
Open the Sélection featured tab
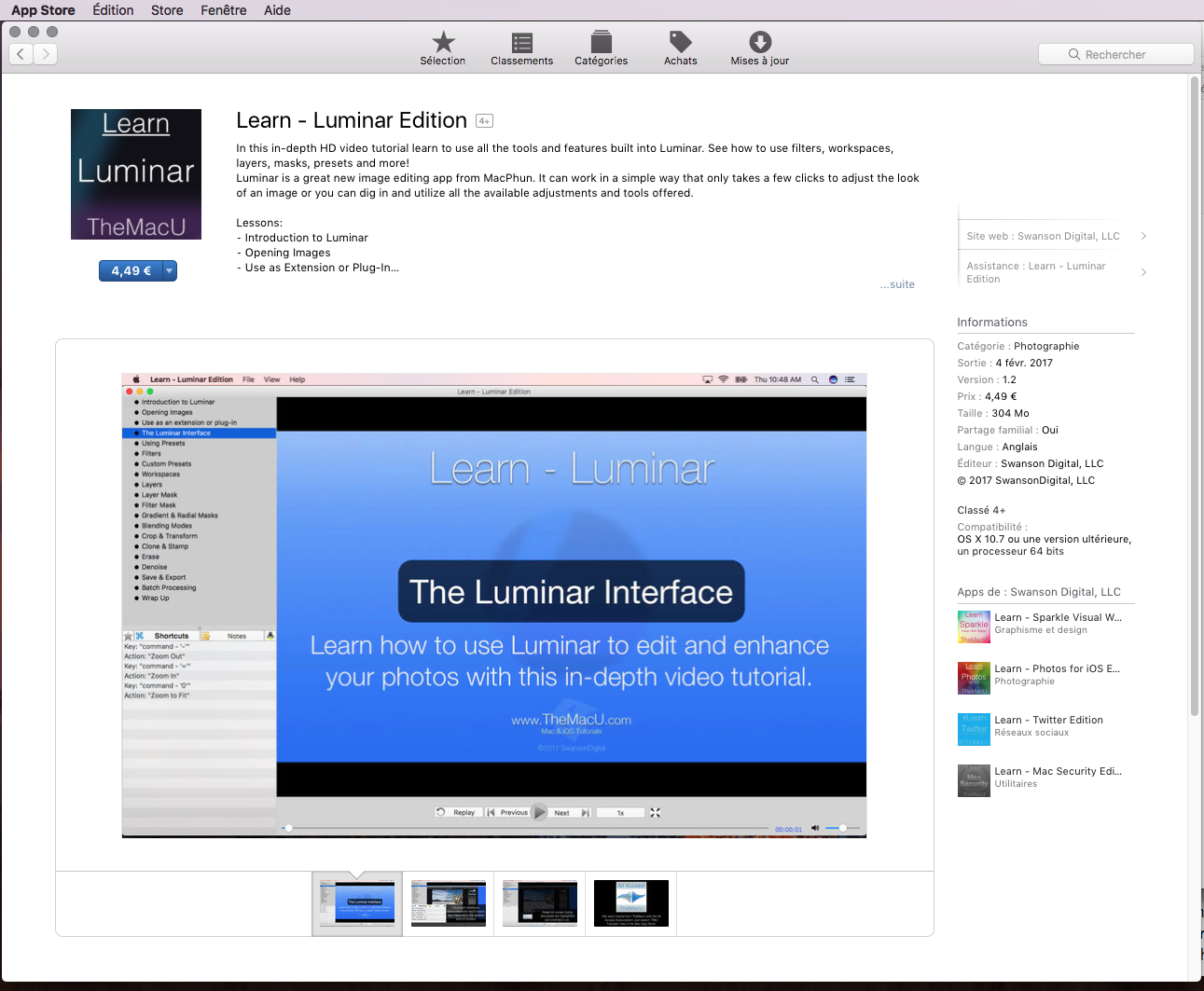point(442,48)
